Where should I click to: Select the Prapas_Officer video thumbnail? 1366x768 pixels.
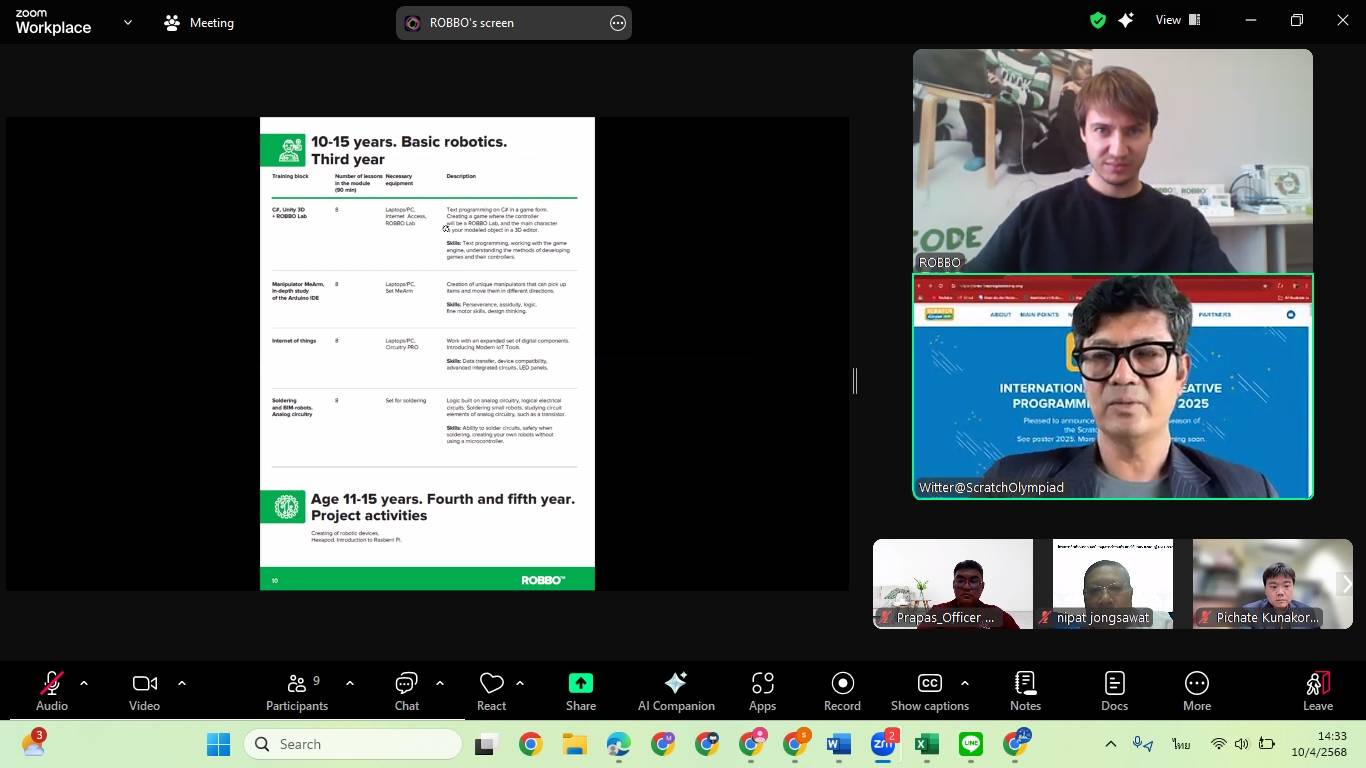(953, 584)
